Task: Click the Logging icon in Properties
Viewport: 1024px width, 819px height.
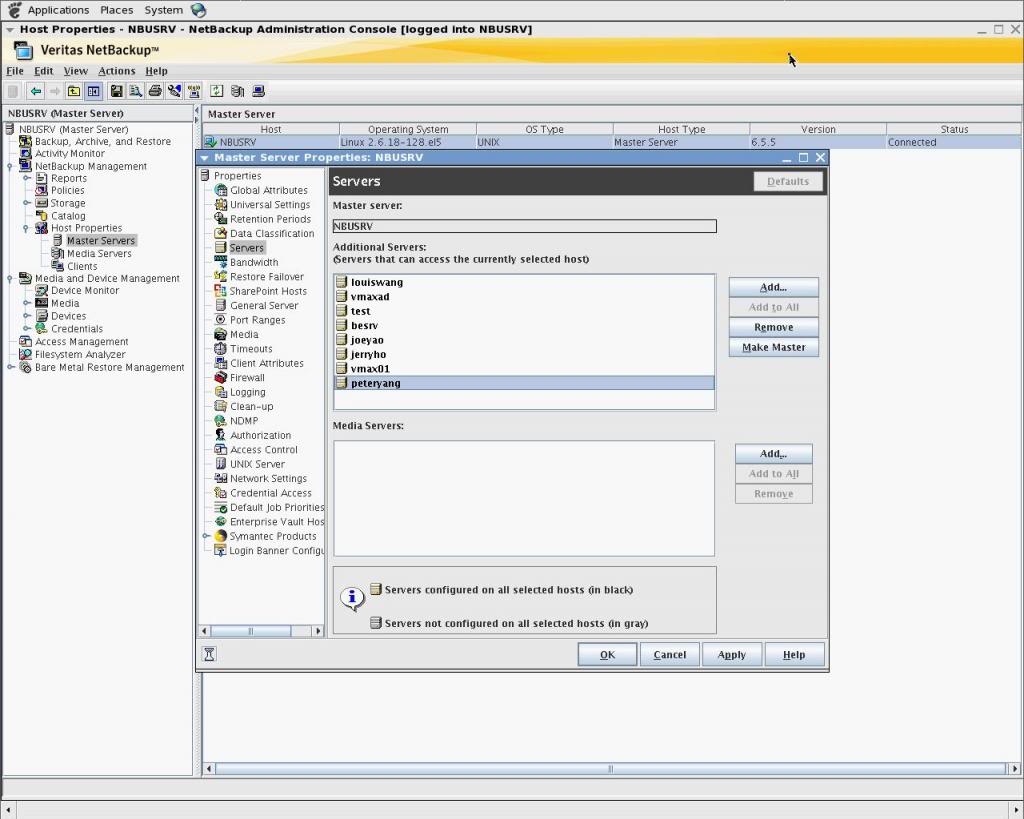Action: click(x=221, y=392)
